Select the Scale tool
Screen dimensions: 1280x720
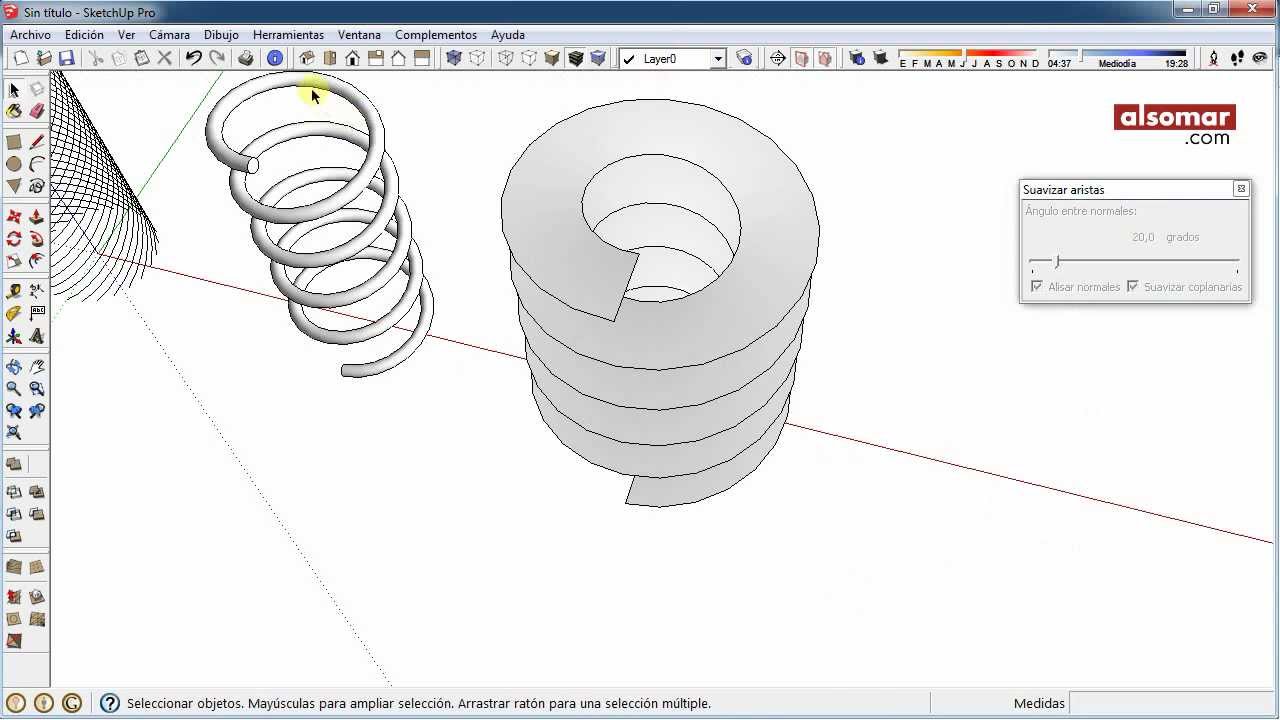click(x=14, y=261)
